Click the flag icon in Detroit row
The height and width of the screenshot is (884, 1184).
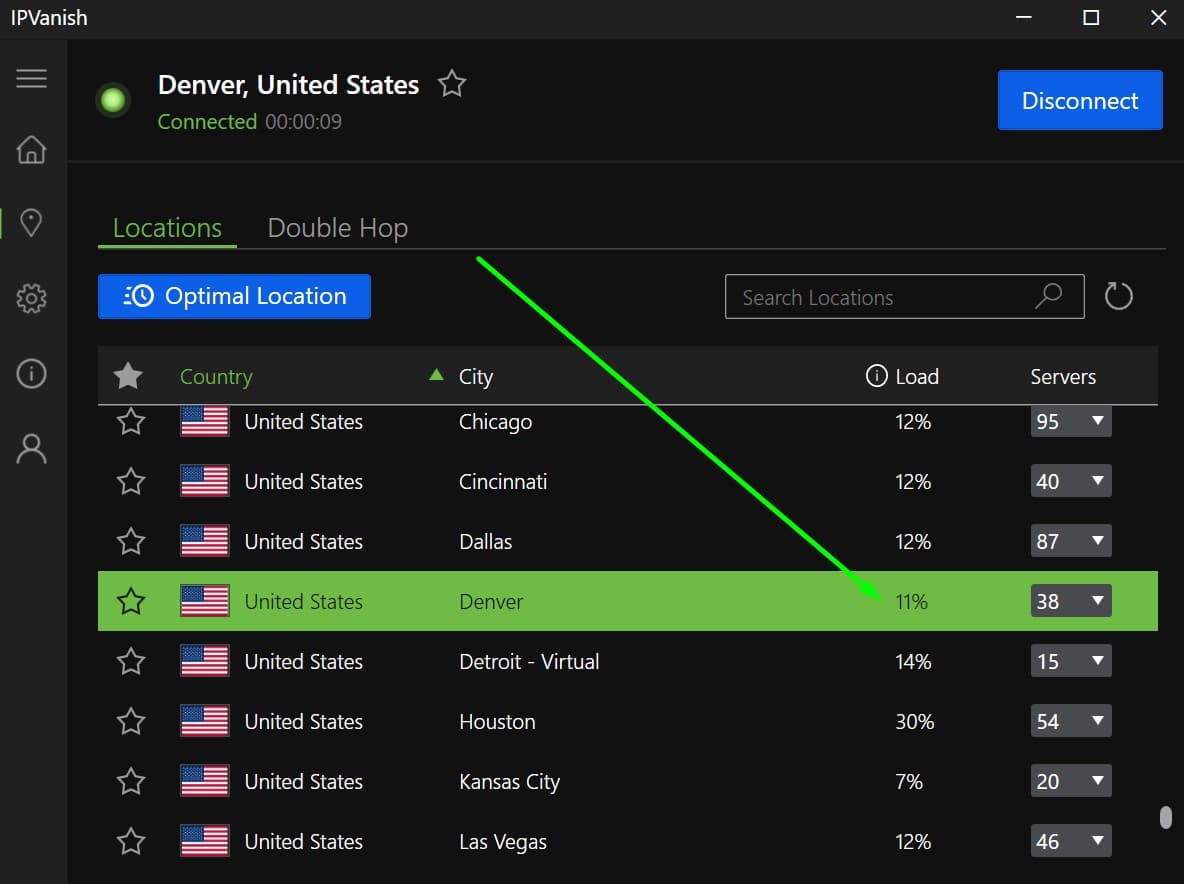coord(205,661)
